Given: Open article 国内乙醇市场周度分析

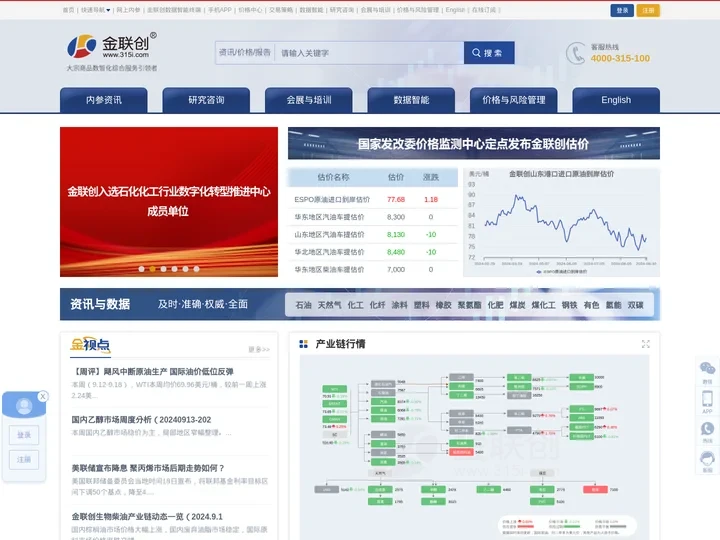Looking at the screenshot, I should (141, 420).
